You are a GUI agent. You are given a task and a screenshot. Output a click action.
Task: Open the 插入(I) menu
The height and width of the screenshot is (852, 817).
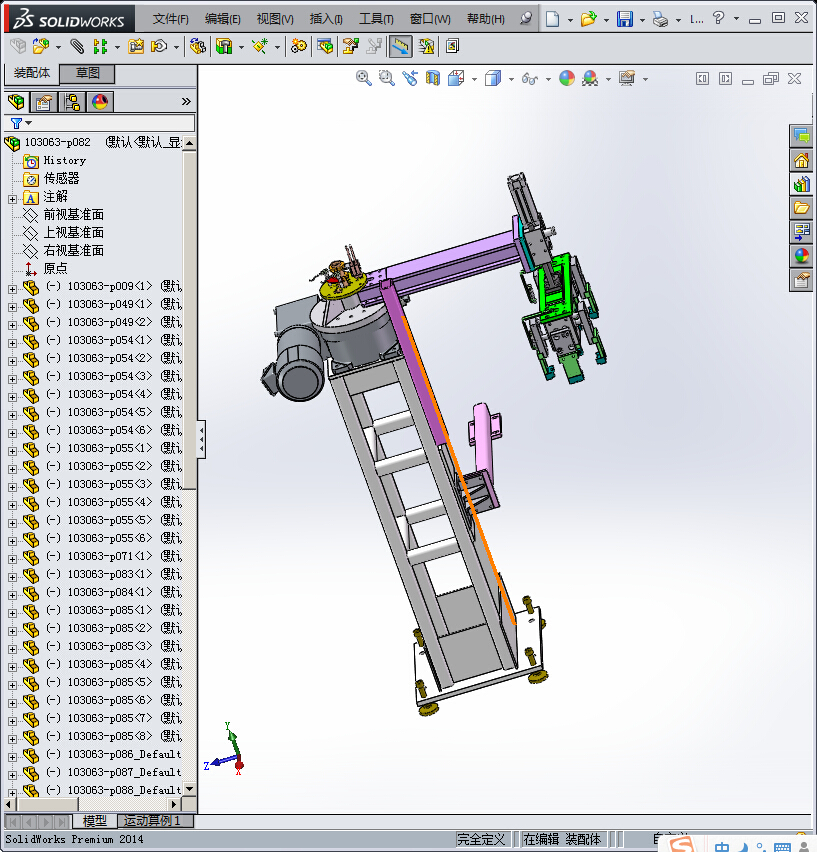point(326,19)
